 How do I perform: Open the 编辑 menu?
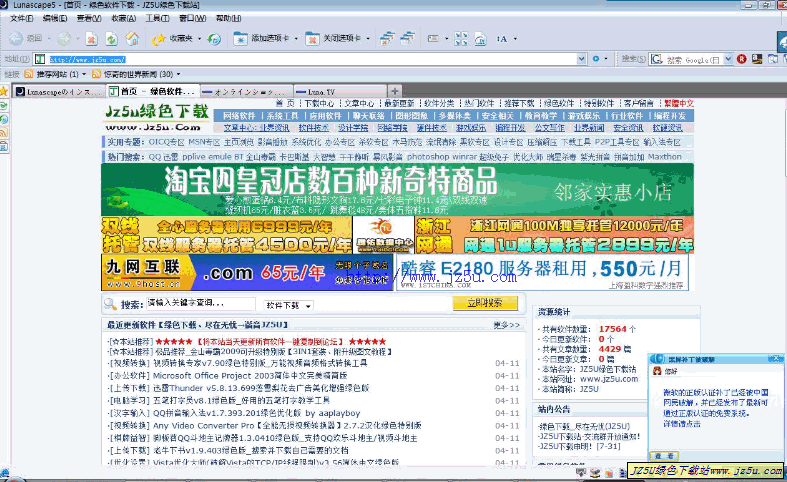55,18
